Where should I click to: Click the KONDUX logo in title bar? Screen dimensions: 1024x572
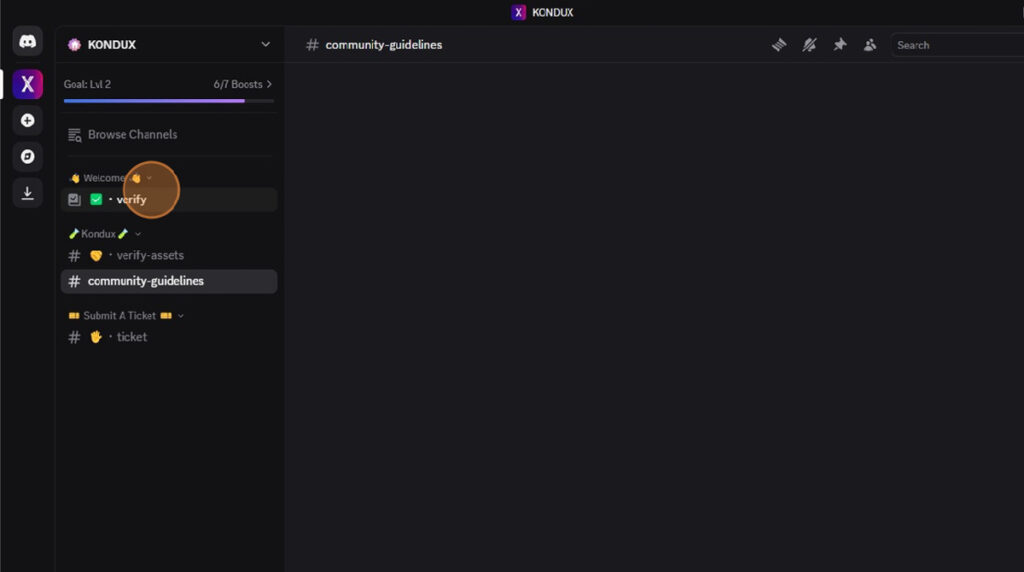click(x=519, y=12)
